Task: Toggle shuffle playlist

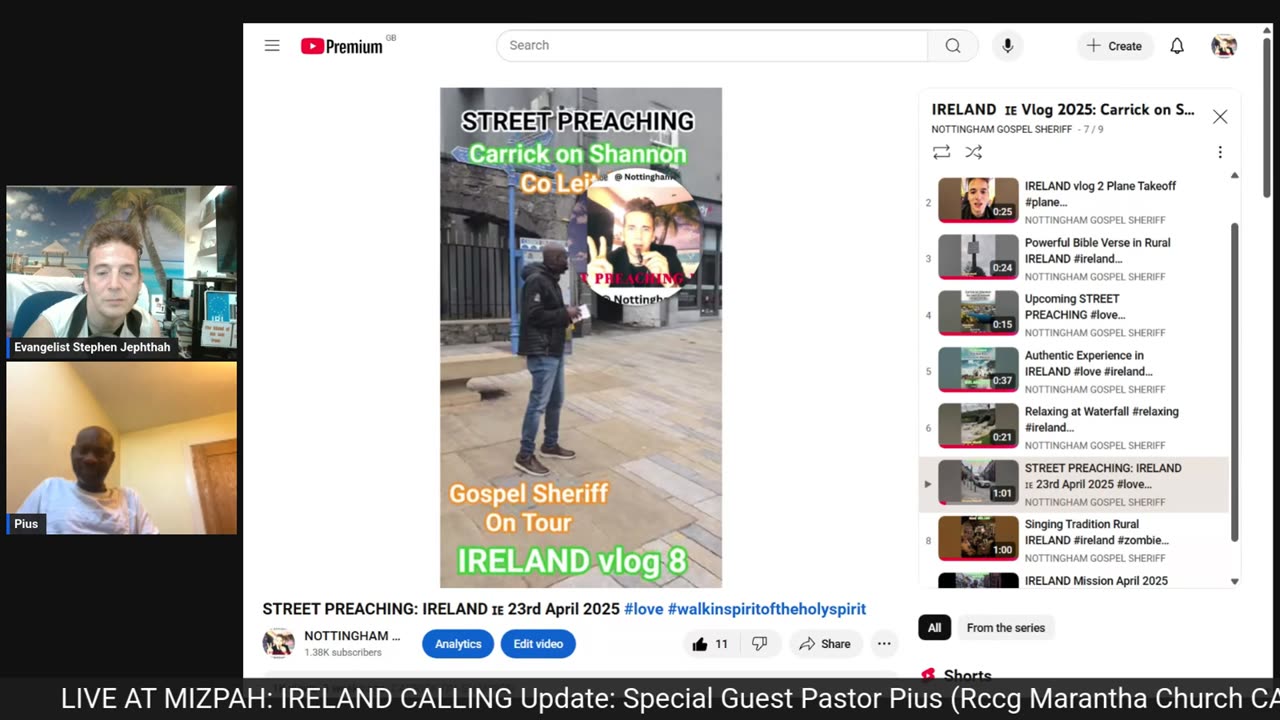Action: coord(973,152)
